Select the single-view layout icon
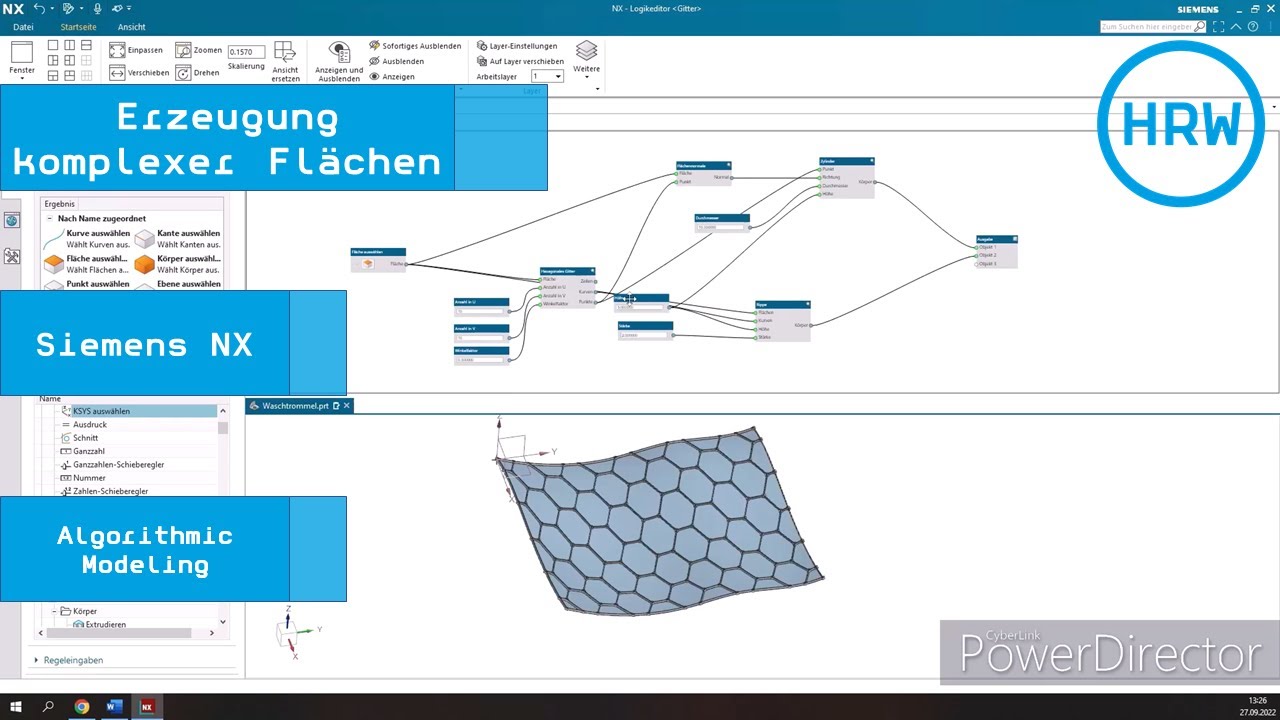The width and height of the screenshot is (1280, 720). 54,46
